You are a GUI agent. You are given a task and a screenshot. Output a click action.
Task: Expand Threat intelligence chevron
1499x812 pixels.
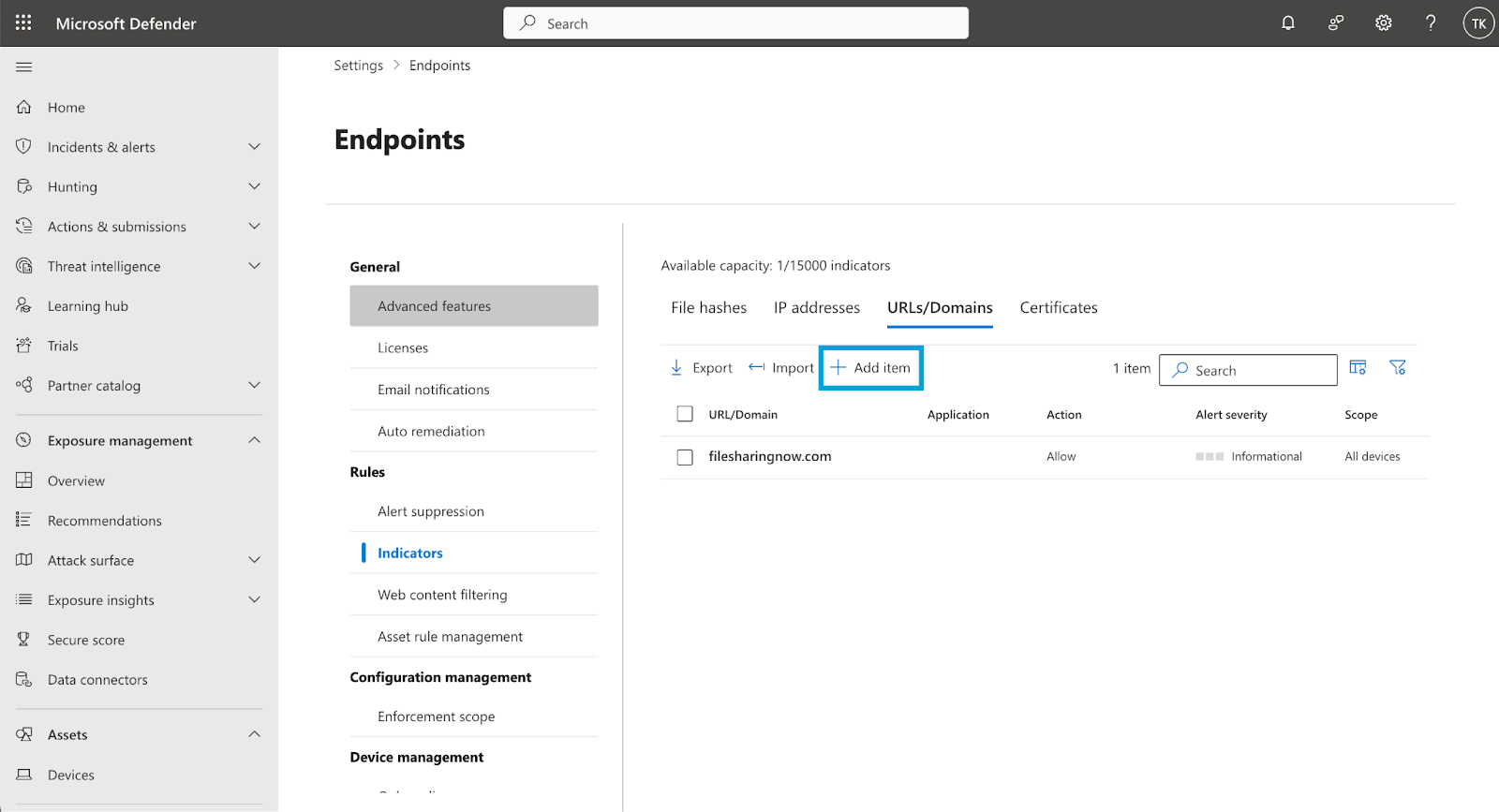click(x=254, y=266)
